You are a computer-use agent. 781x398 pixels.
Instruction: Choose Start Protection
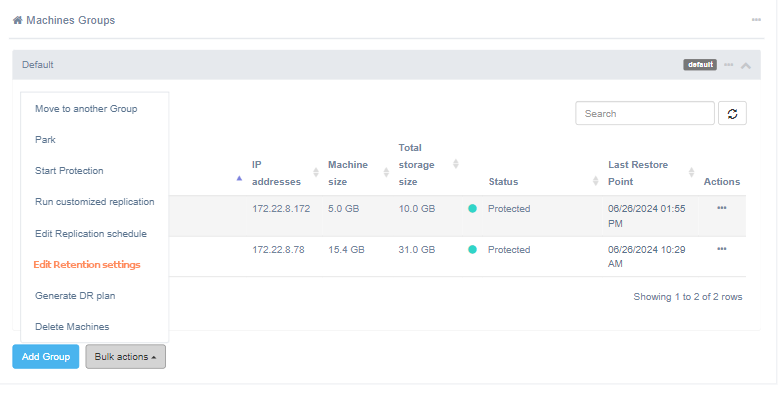[69, 170]
